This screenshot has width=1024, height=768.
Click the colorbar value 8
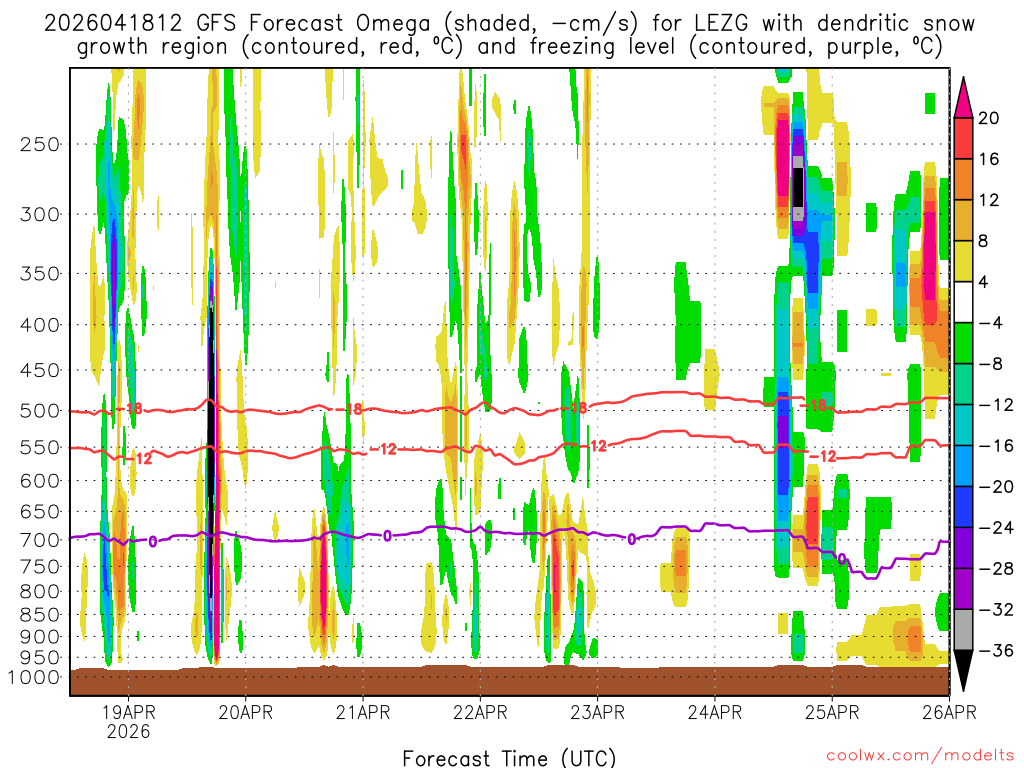click(x=984, y=241)
